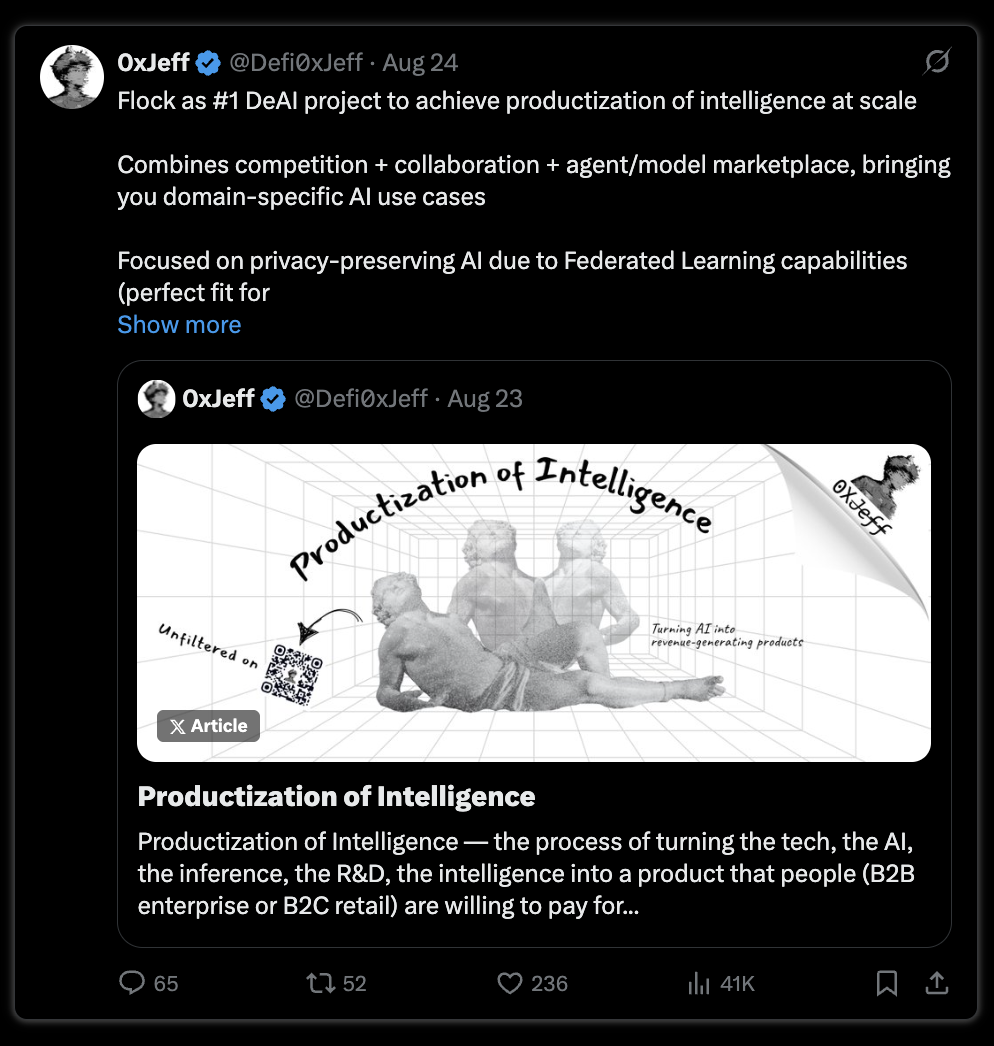The image size is (994, 1046).
Task: Click the verified badge in the quoted post
Action: coord(273,399)
